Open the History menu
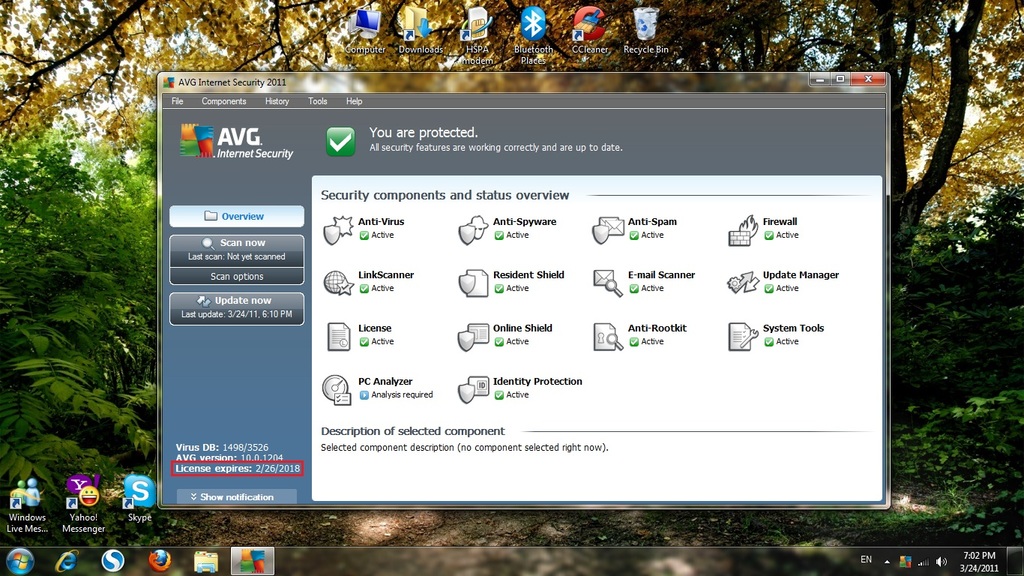The image size is (1024, 576). (277, 101)
